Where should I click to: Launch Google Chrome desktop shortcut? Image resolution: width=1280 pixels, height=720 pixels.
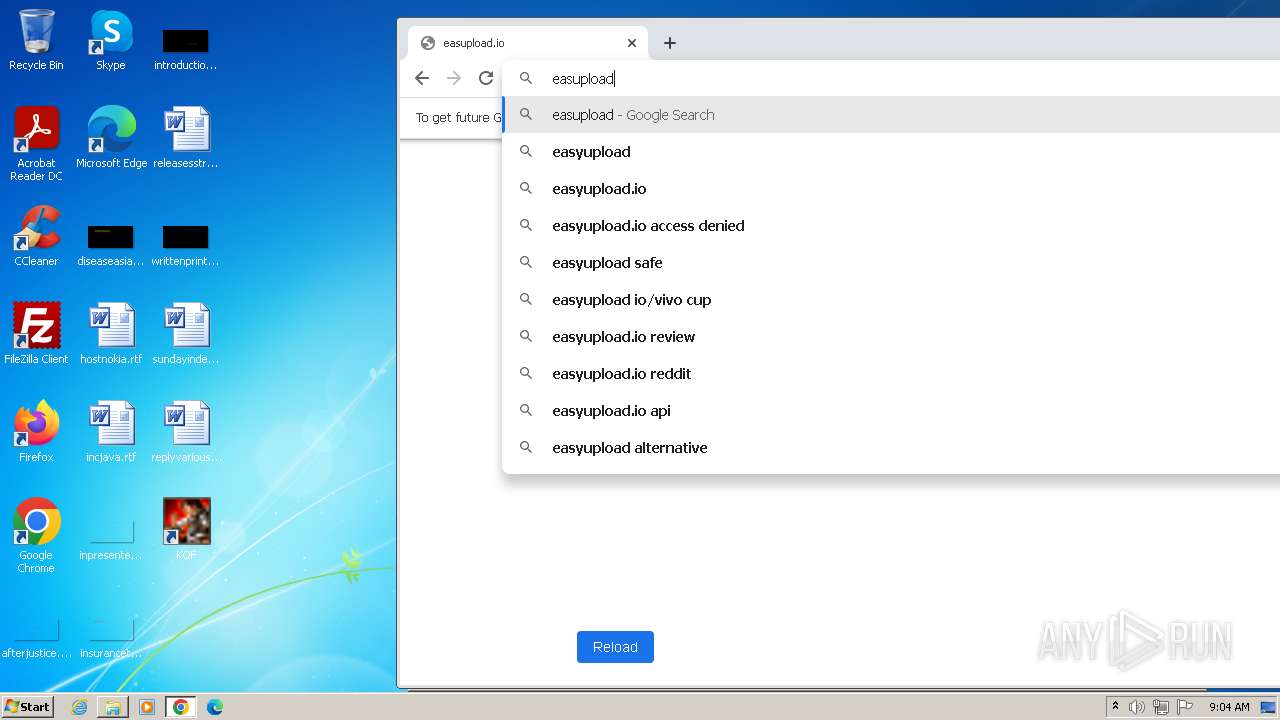point(36,535)
